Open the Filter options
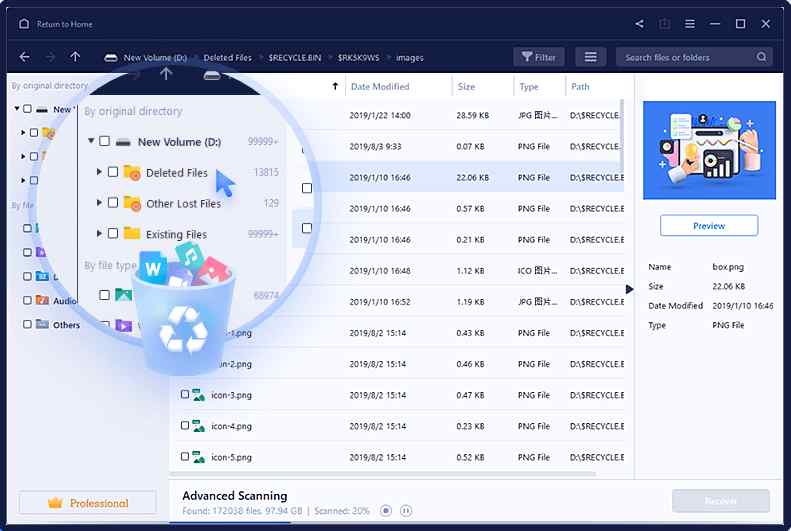The height and width of the screenshot is (531, 791). 537,57
